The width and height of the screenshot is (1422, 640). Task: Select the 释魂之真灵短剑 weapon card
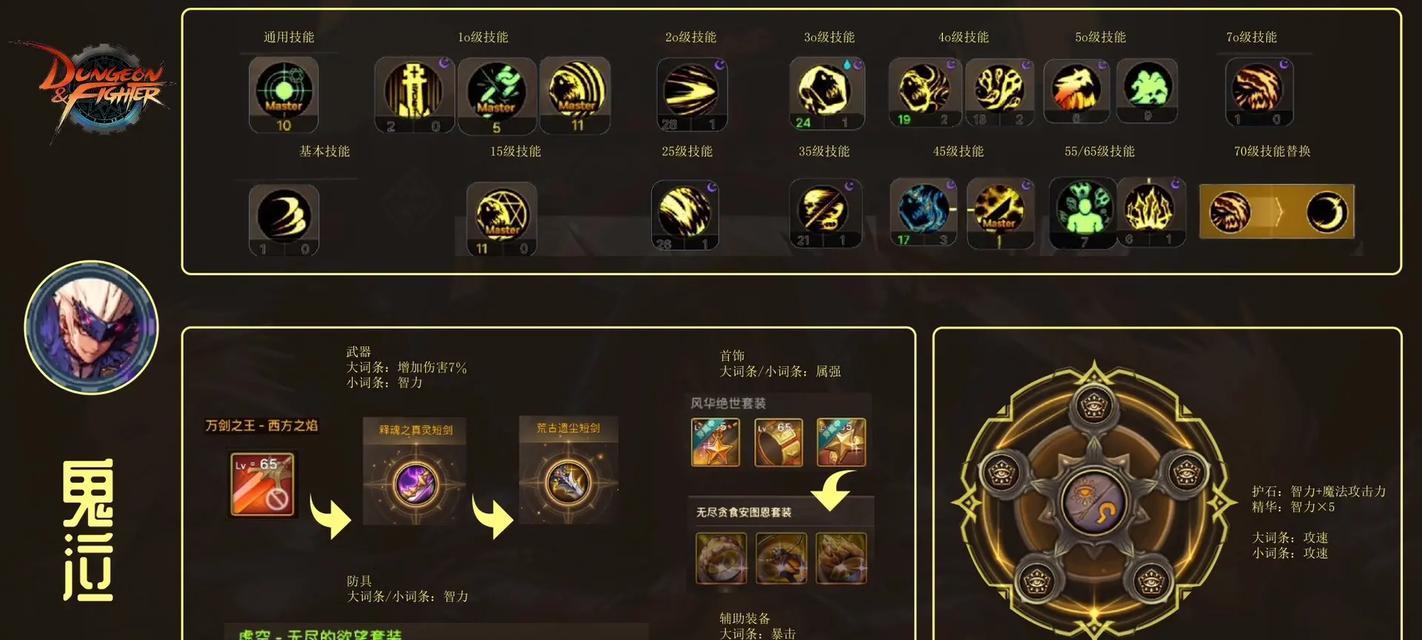pyautogui.click(x=414, y=470)
